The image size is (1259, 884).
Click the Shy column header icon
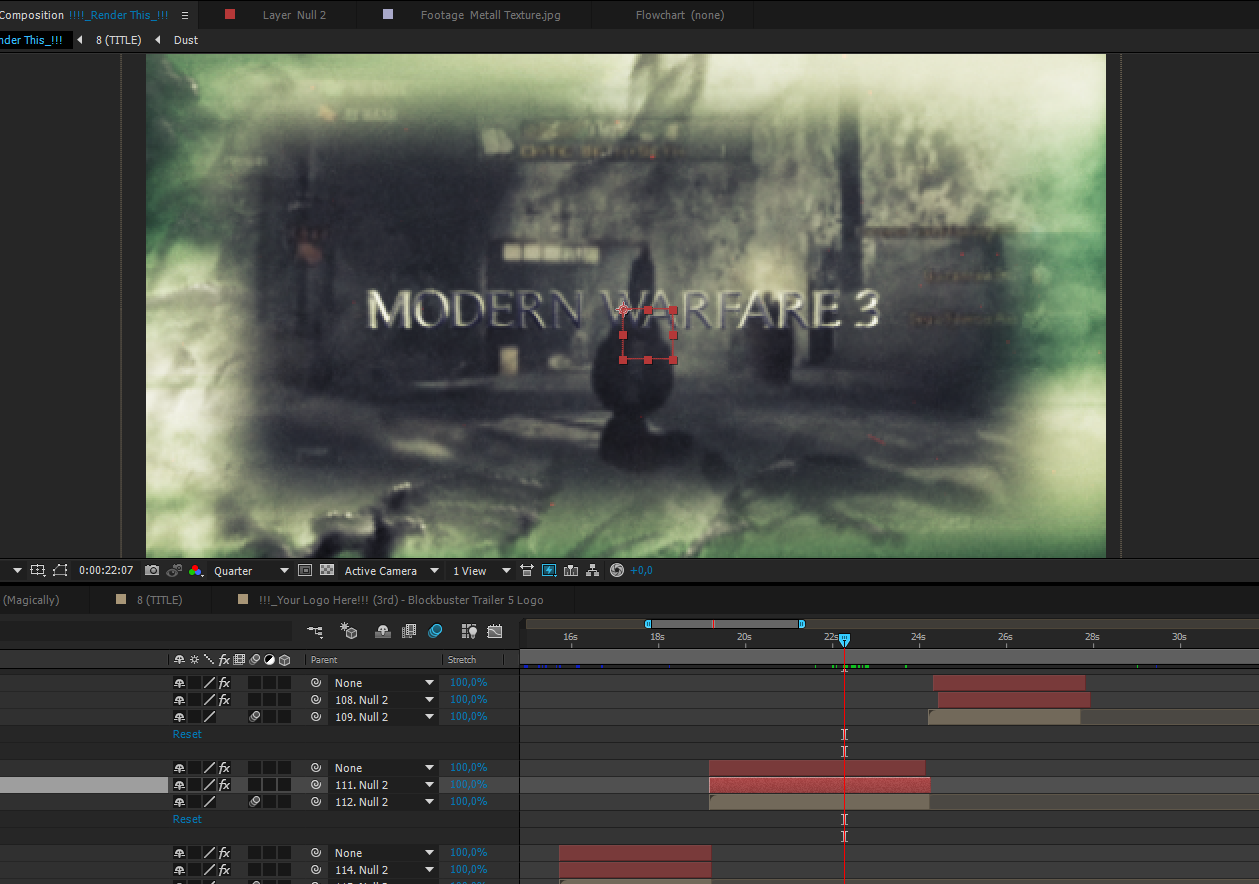point(179,660)
